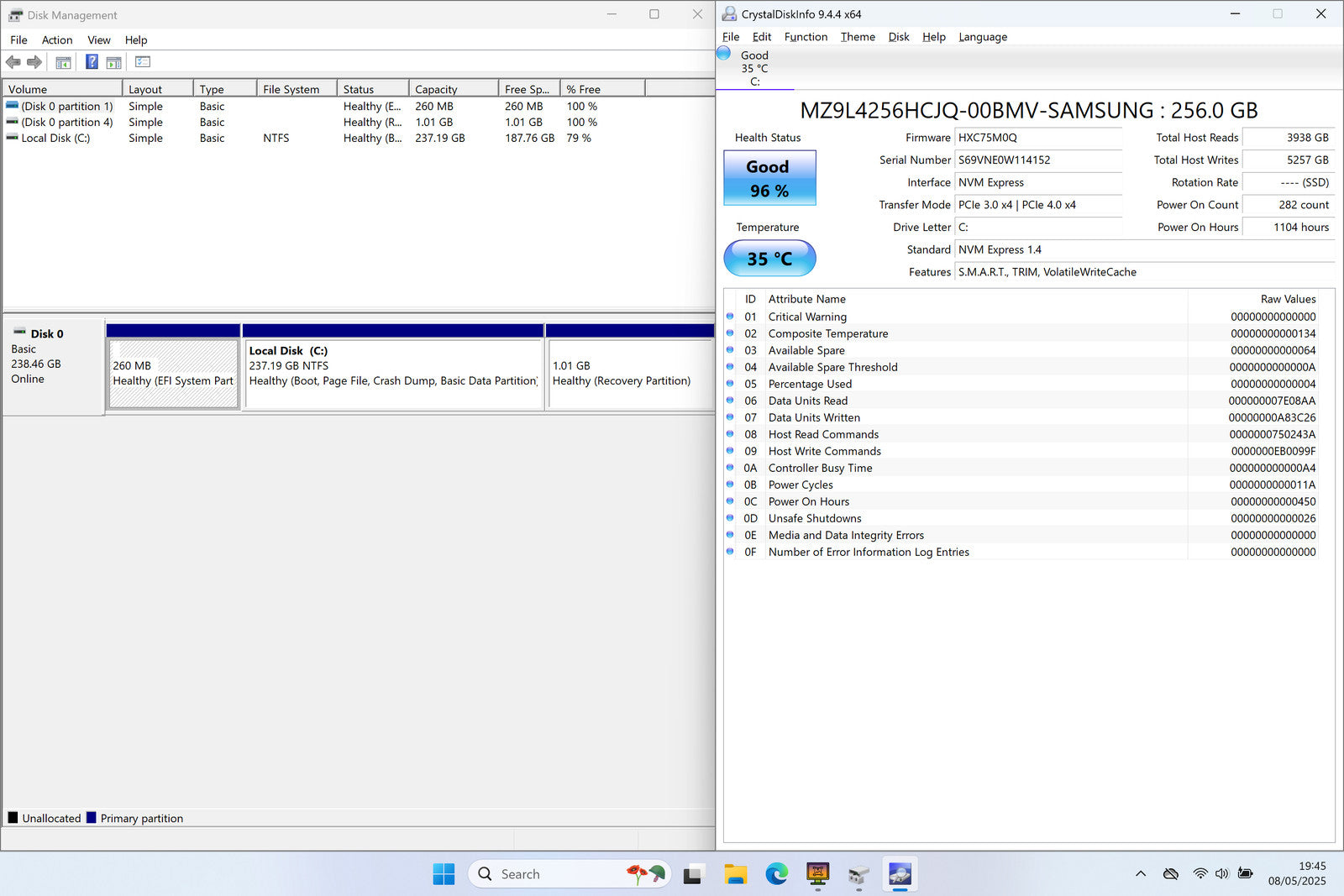Click the Good 96 % health status button
Viewport: 1344px width, 896px height.
(769, 178)
